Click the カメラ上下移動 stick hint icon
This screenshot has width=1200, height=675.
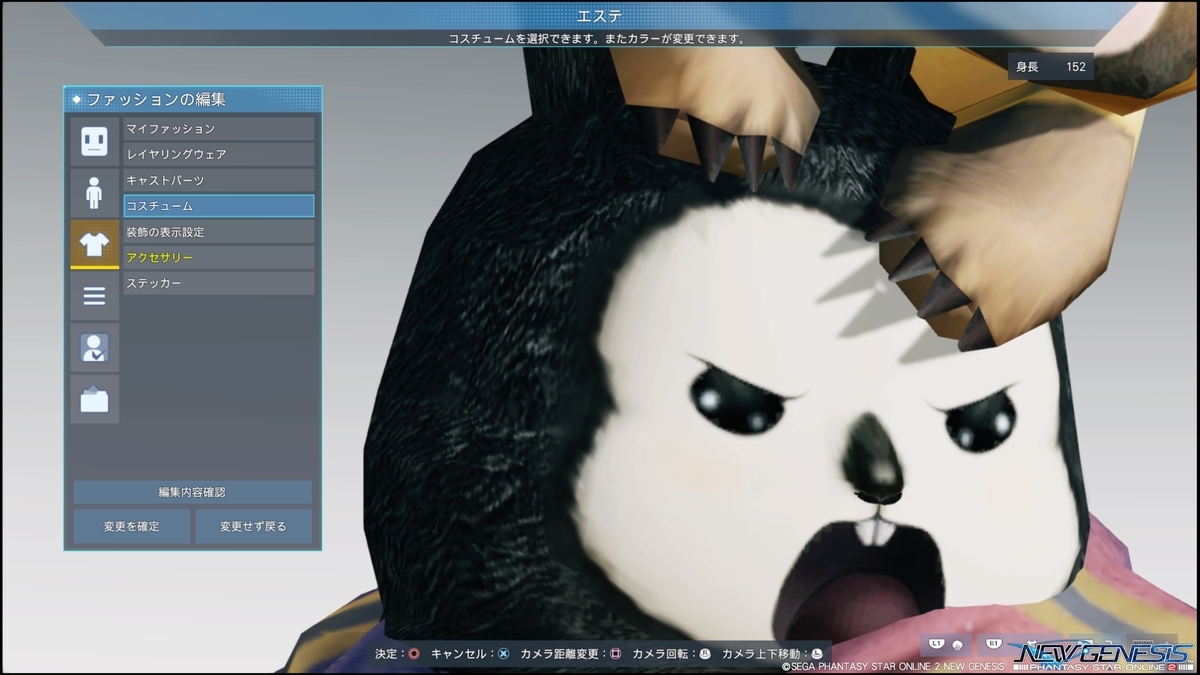(817, 654)
